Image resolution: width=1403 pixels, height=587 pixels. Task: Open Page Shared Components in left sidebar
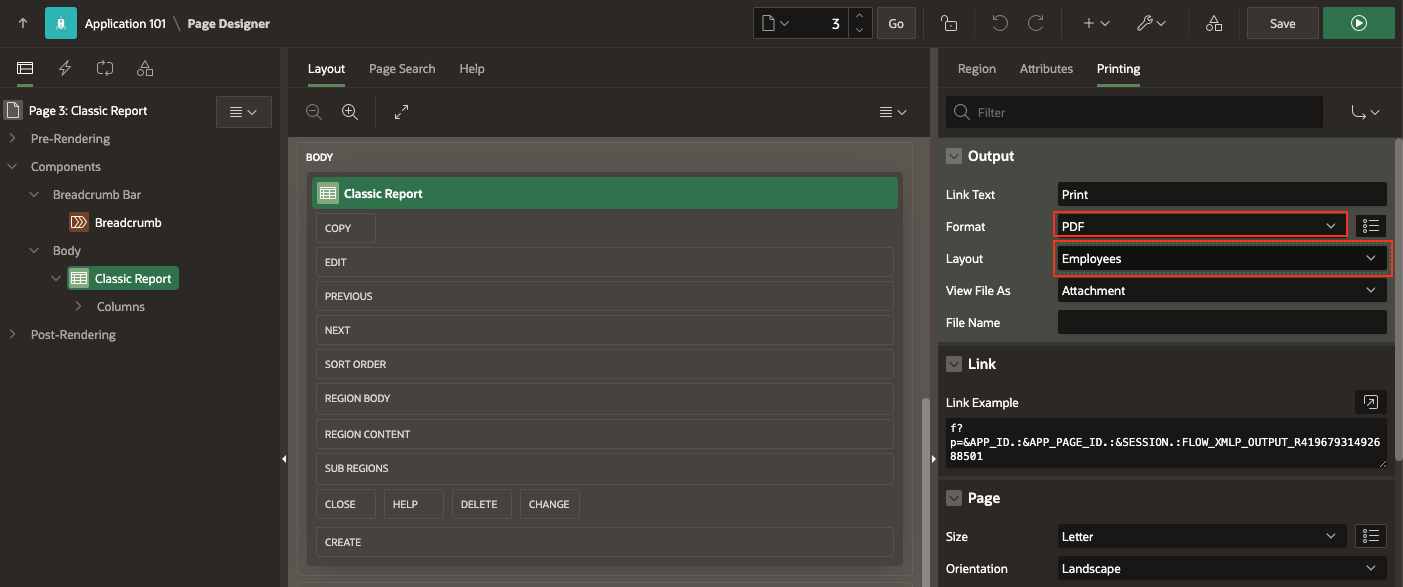click(x=144, y=69)
